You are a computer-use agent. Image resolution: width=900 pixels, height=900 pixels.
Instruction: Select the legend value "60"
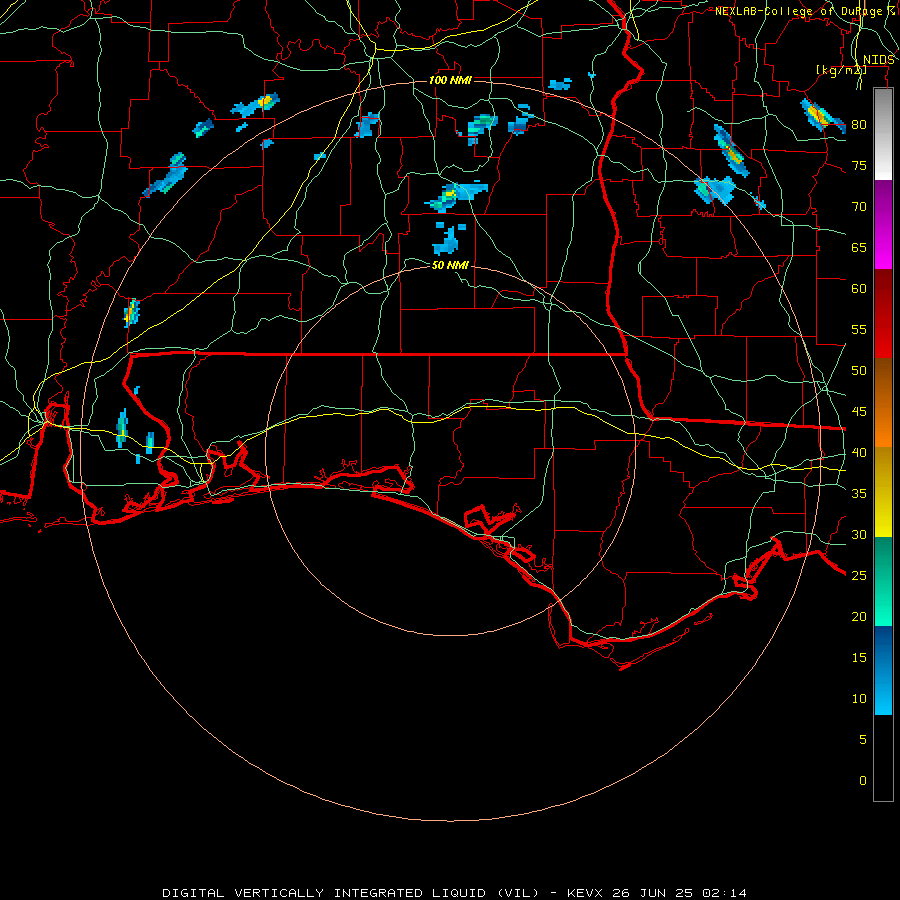click(859, 289)
